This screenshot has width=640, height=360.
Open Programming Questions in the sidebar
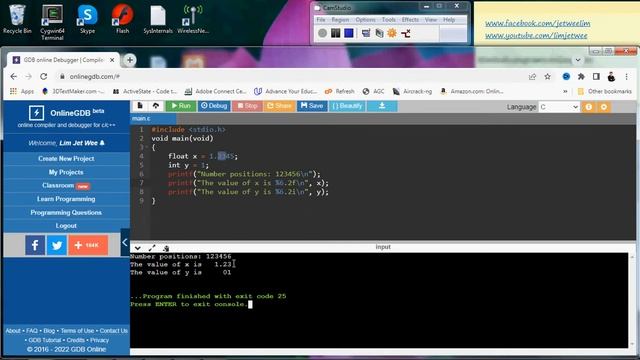click(66, 213)
